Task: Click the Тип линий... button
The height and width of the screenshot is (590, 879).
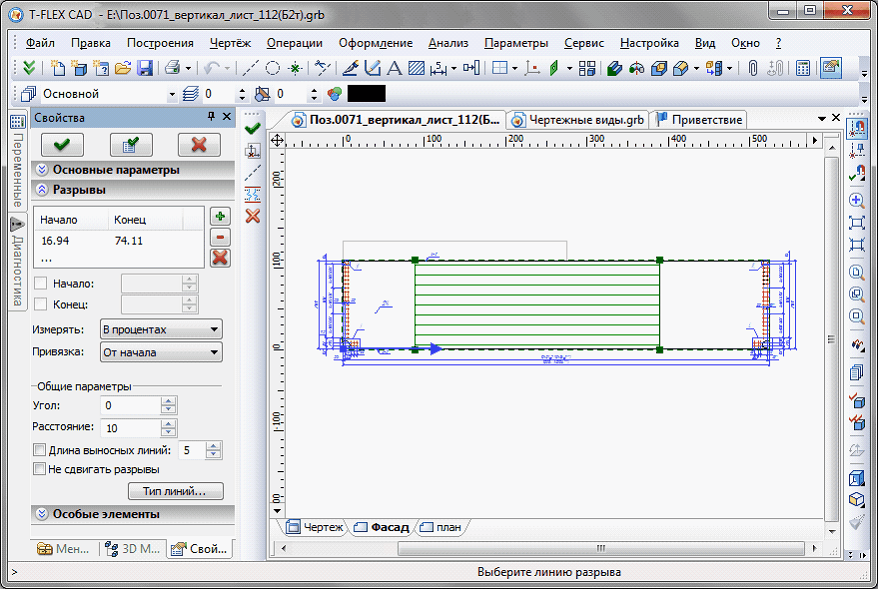Action: pos(175,491)
